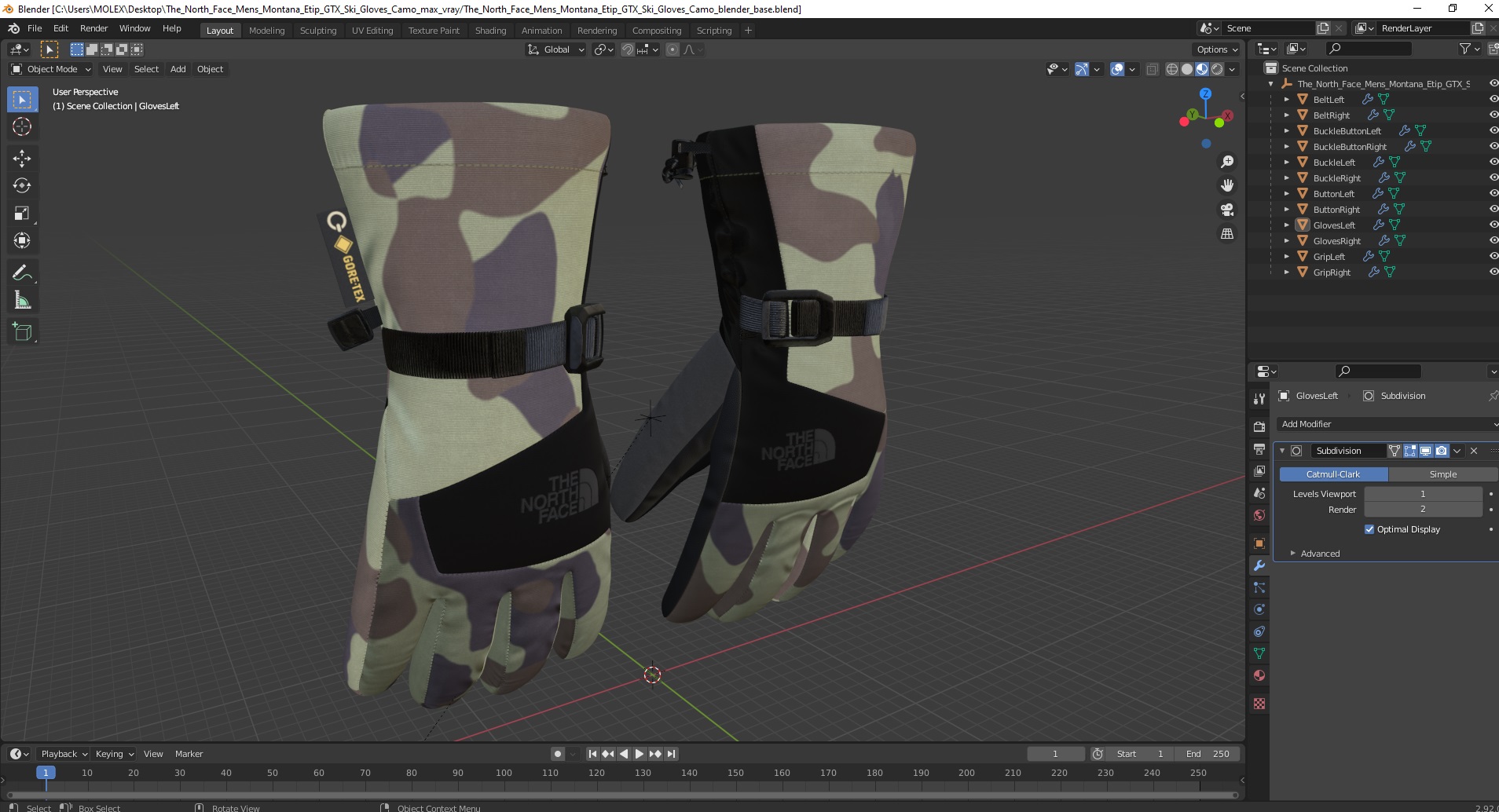
Task: Switch perspective/orthographic grid icon
Action: coord(1226,234)
